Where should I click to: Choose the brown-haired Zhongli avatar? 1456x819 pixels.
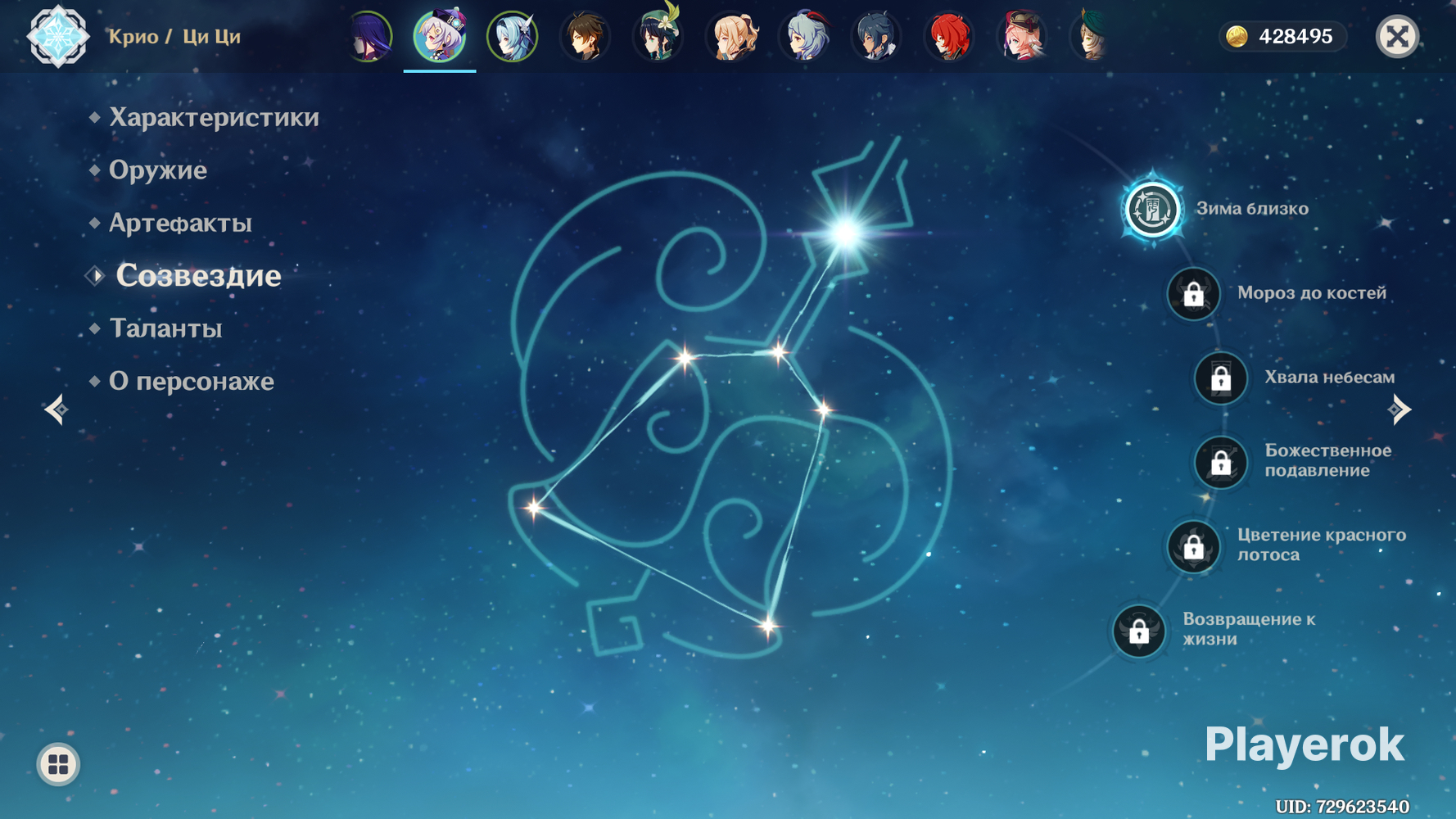tap(585, 37)
